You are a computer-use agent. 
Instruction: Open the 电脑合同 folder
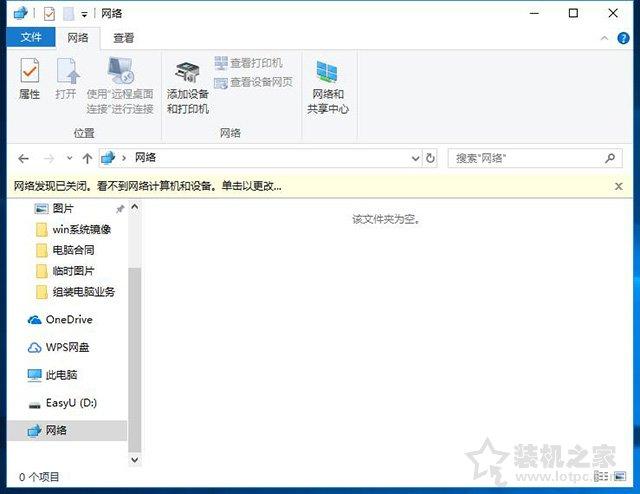pos(65,250)
